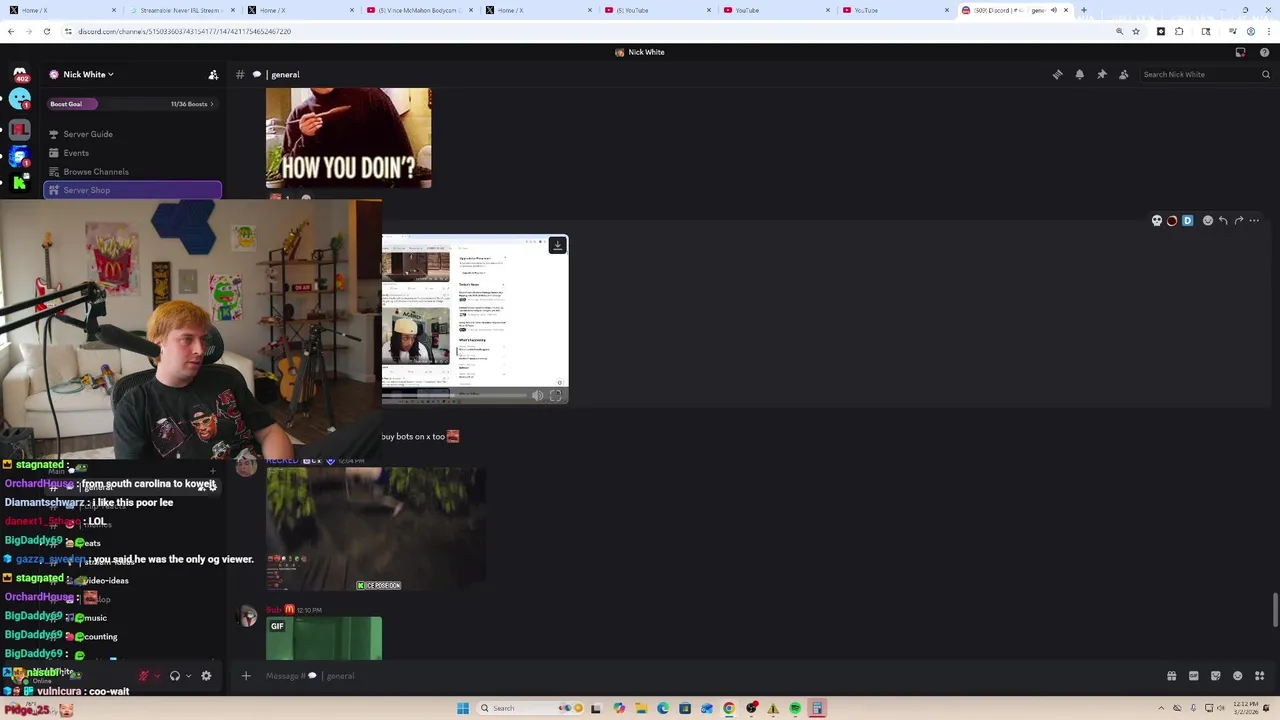Open Discord help question mark icon

tap(1265, 52)
